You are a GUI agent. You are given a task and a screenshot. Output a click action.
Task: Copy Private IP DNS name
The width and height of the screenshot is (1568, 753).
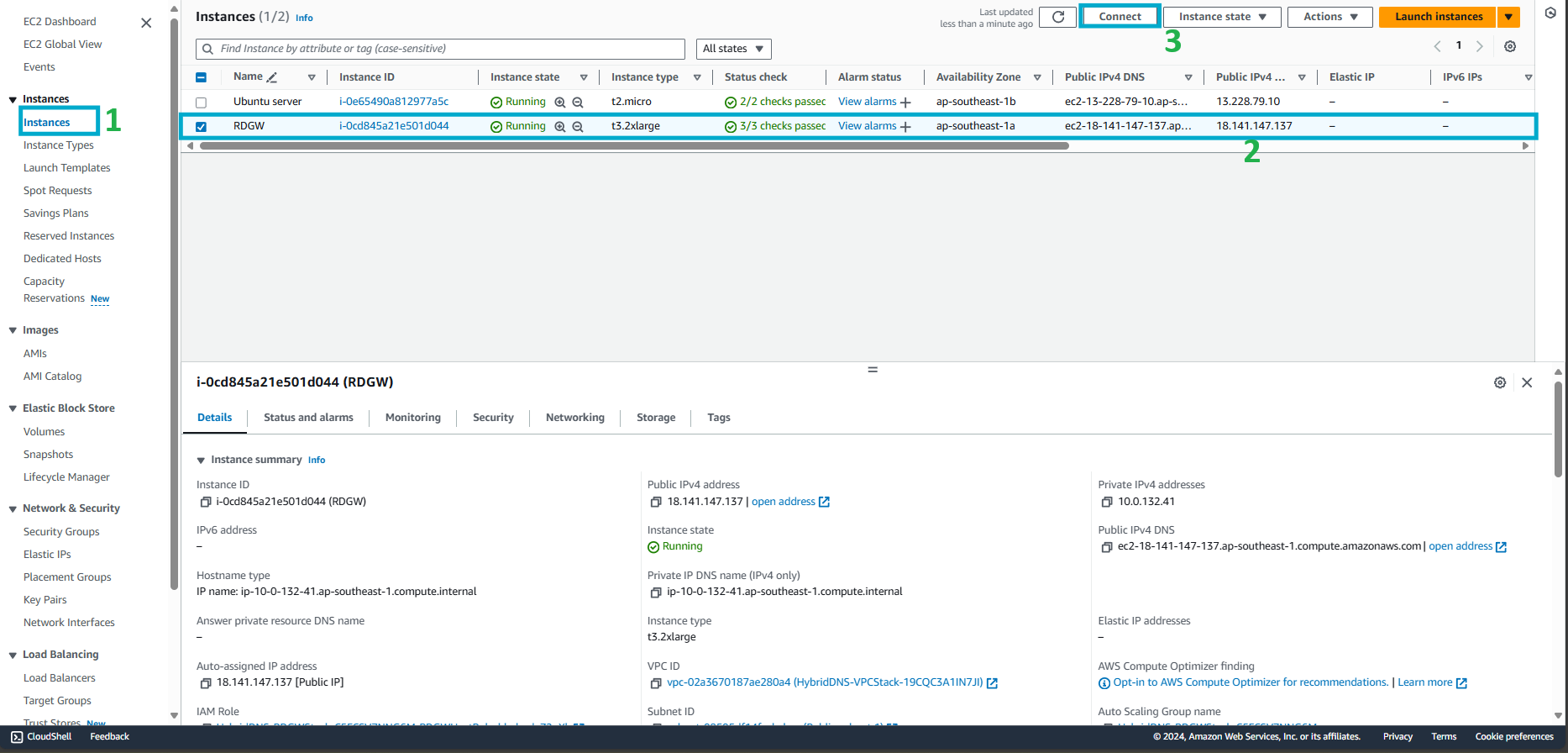pos(656,592)
